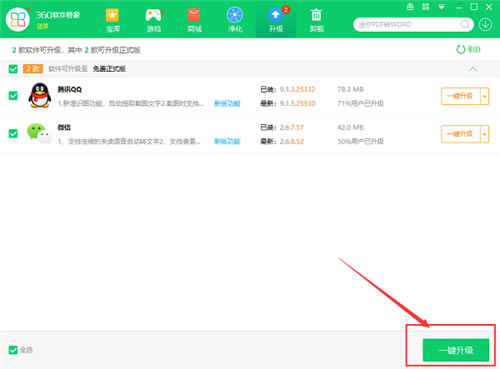
Task: Click the 360 software manager logo
Action: point(18,19)
